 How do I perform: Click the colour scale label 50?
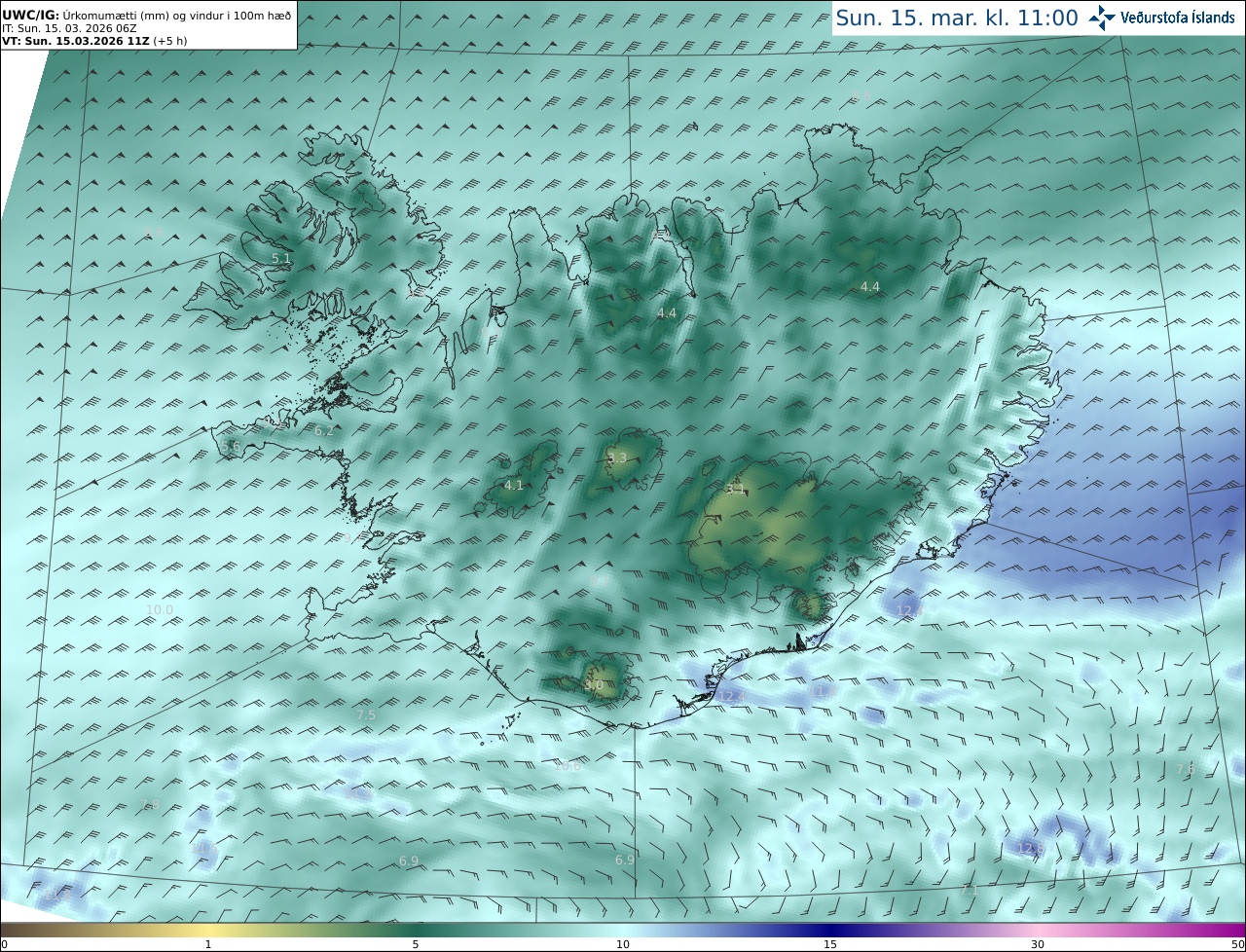point(1238,944)
